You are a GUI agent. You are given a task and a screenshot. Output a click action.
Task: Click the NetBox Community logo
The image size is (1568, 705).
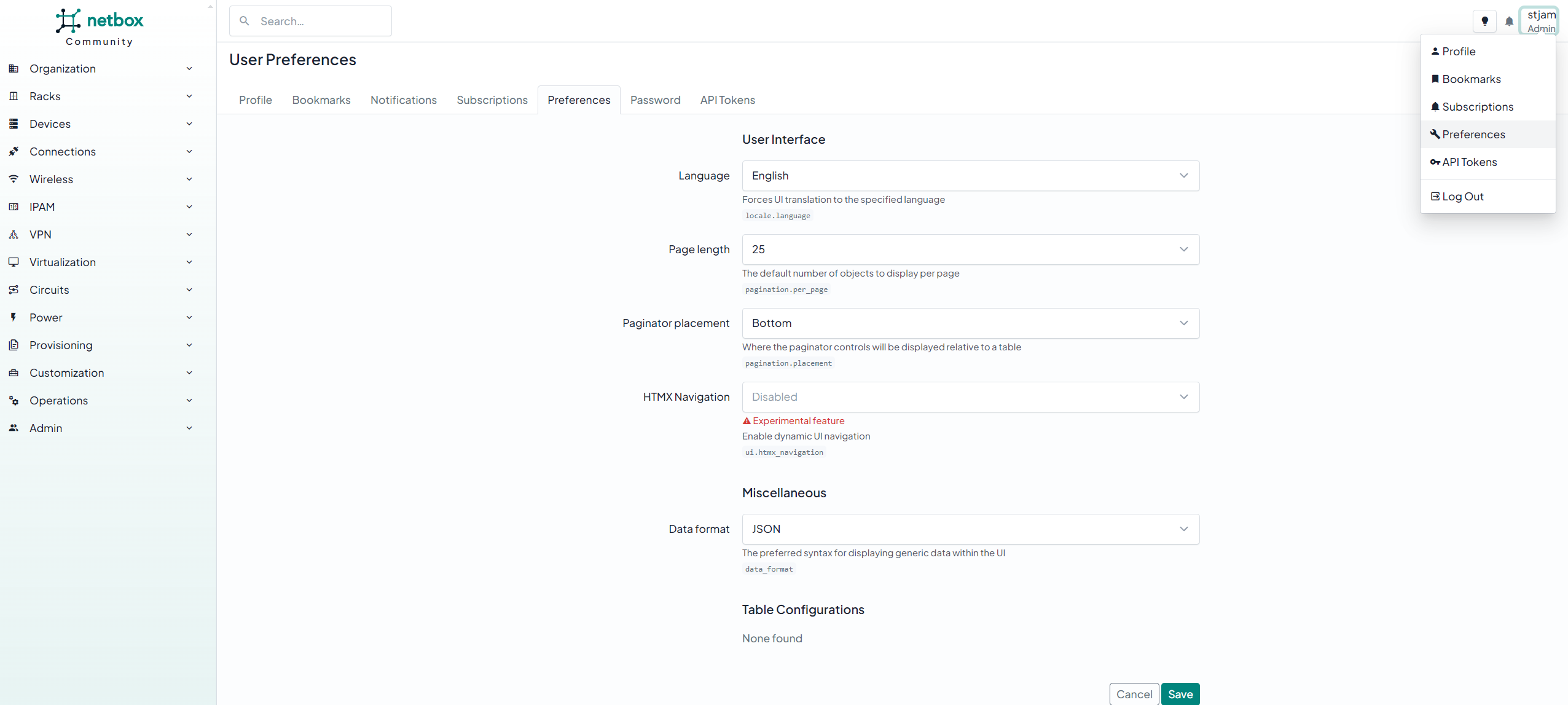coord(100,27)
